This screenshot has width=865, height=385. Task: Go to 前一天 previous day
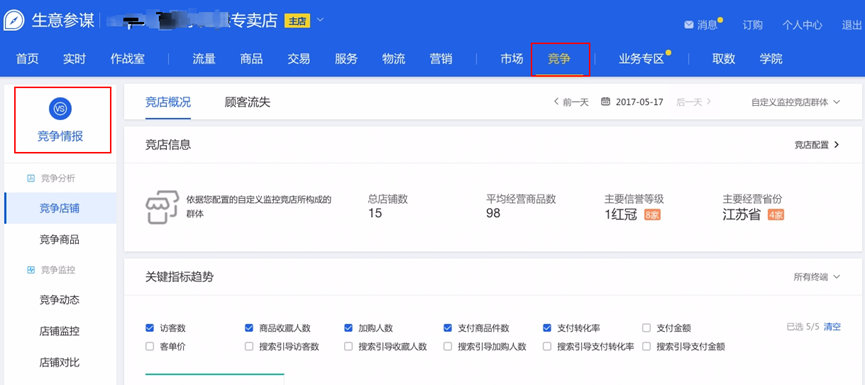571,102
